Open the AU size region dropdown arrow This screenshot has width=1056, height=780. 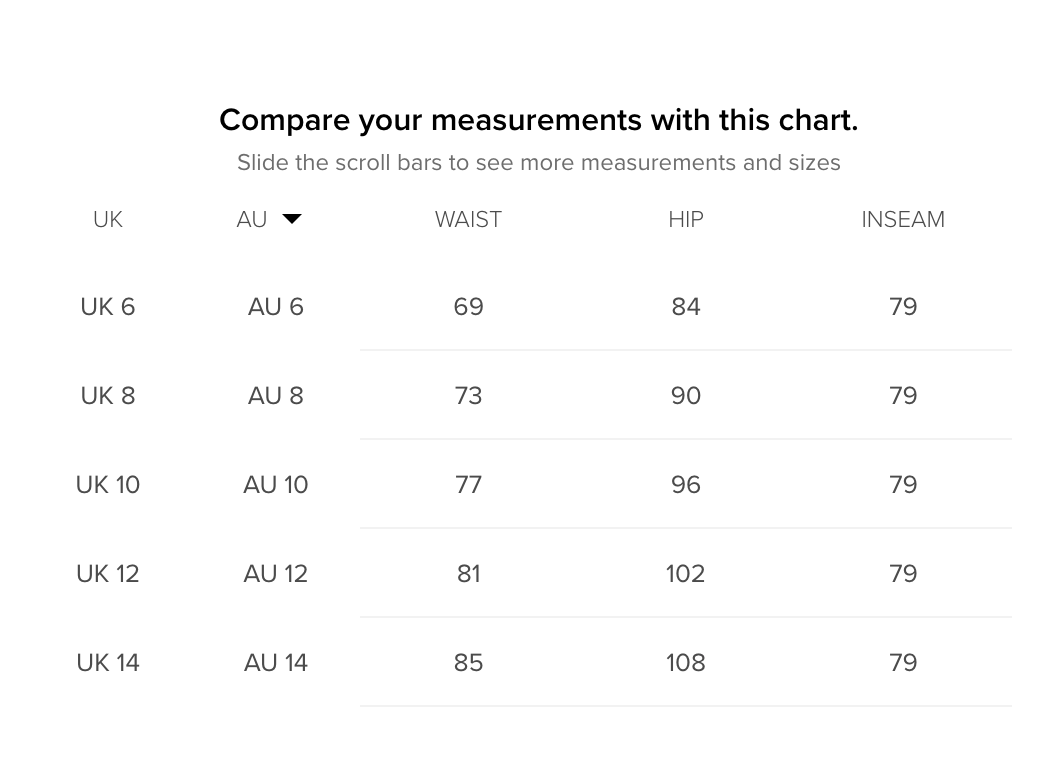292,219
